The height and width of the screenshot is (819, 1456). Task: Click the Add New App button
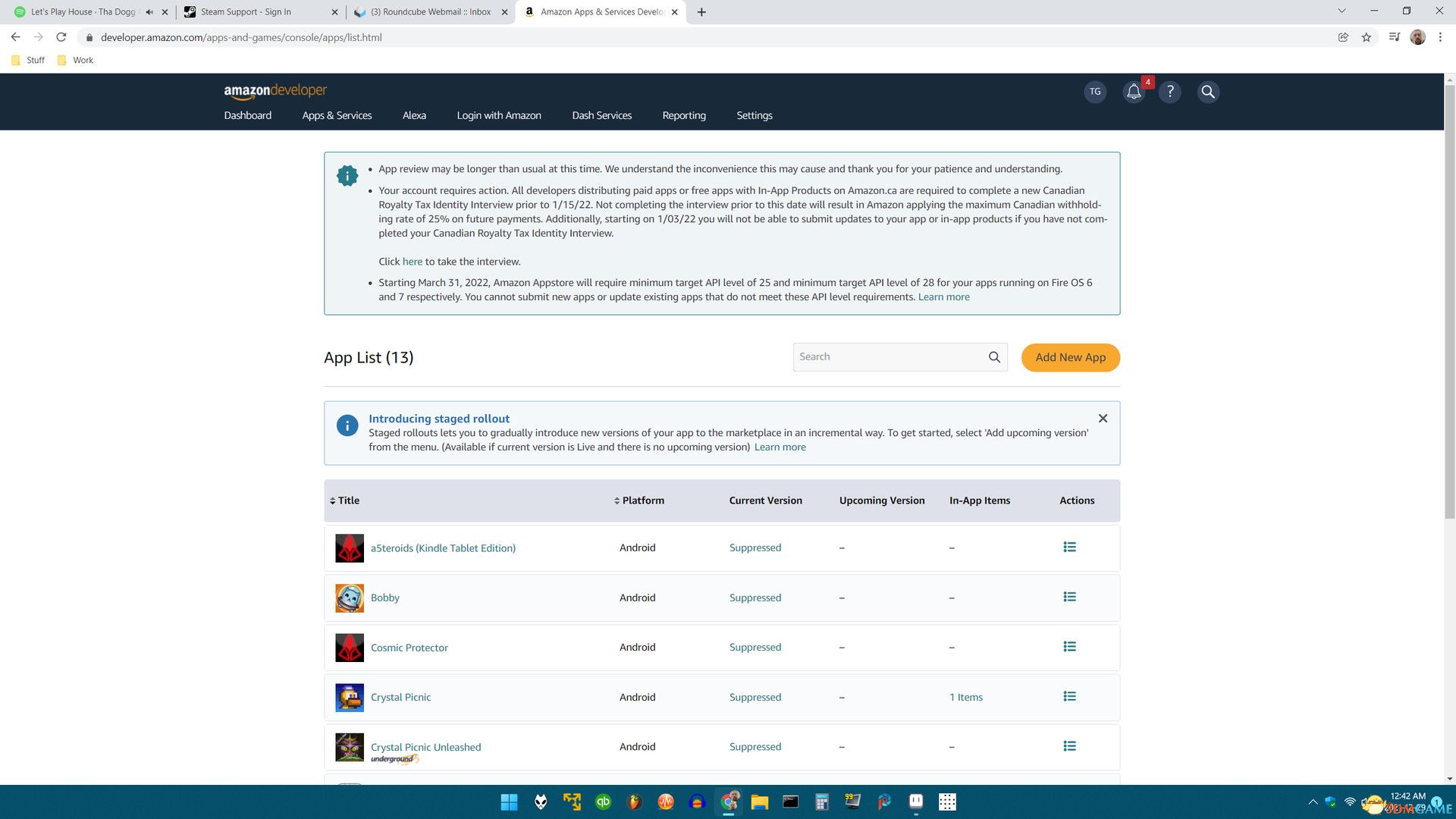[1070, 357]
